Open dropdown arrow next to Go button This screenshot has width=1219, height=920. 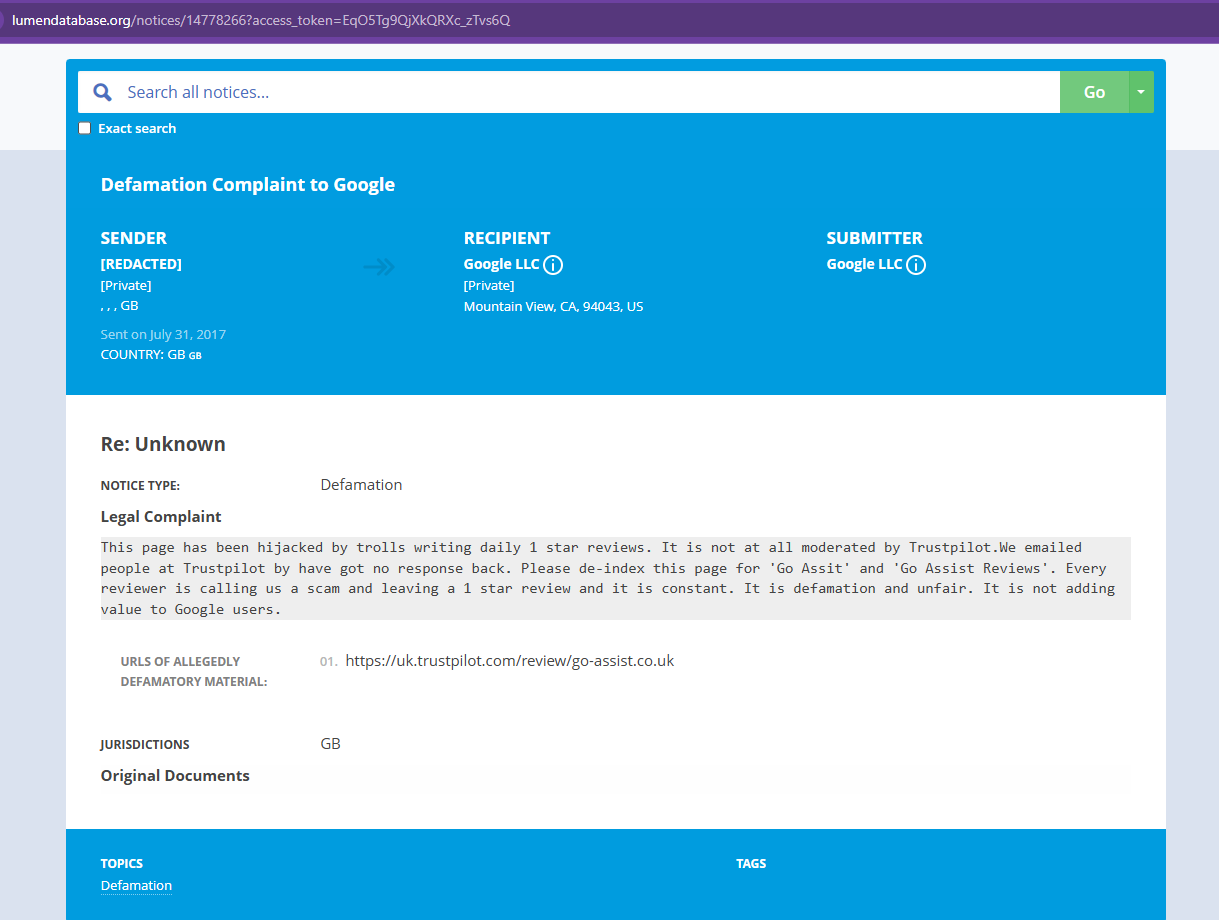click(x=1141, y=92)
